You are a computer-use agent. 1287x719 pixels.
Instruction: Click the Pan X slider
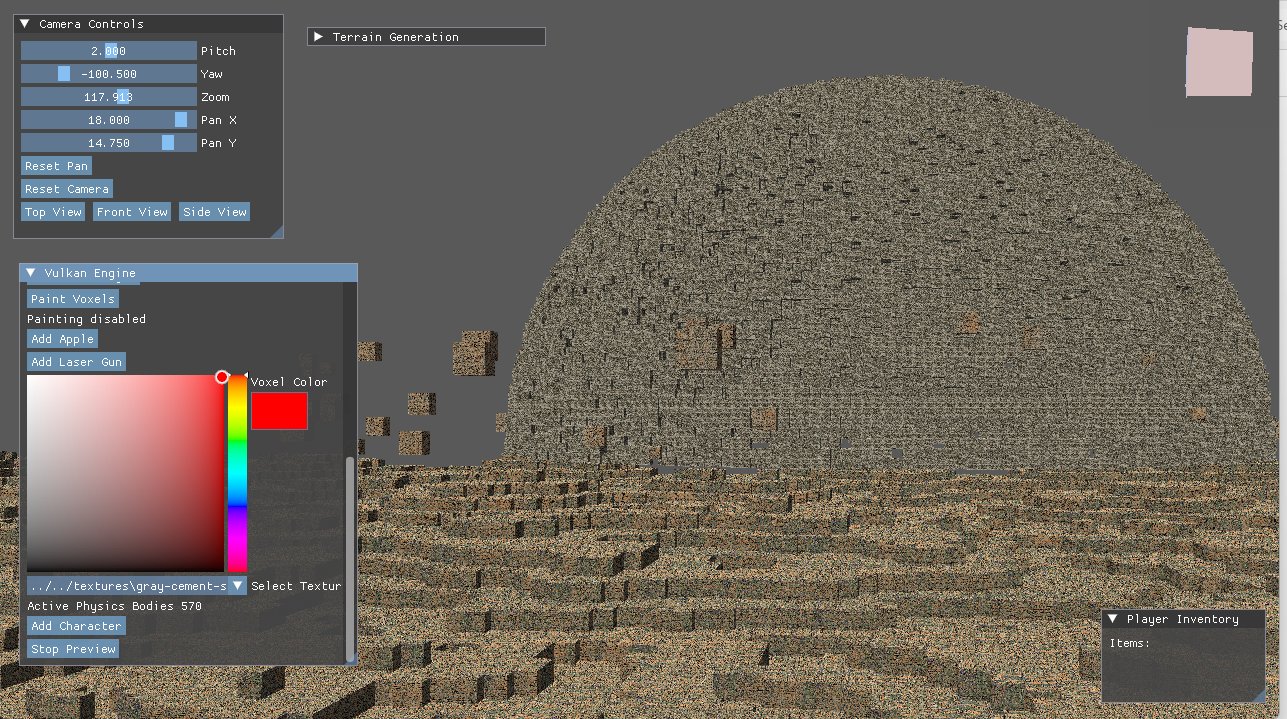108,120
